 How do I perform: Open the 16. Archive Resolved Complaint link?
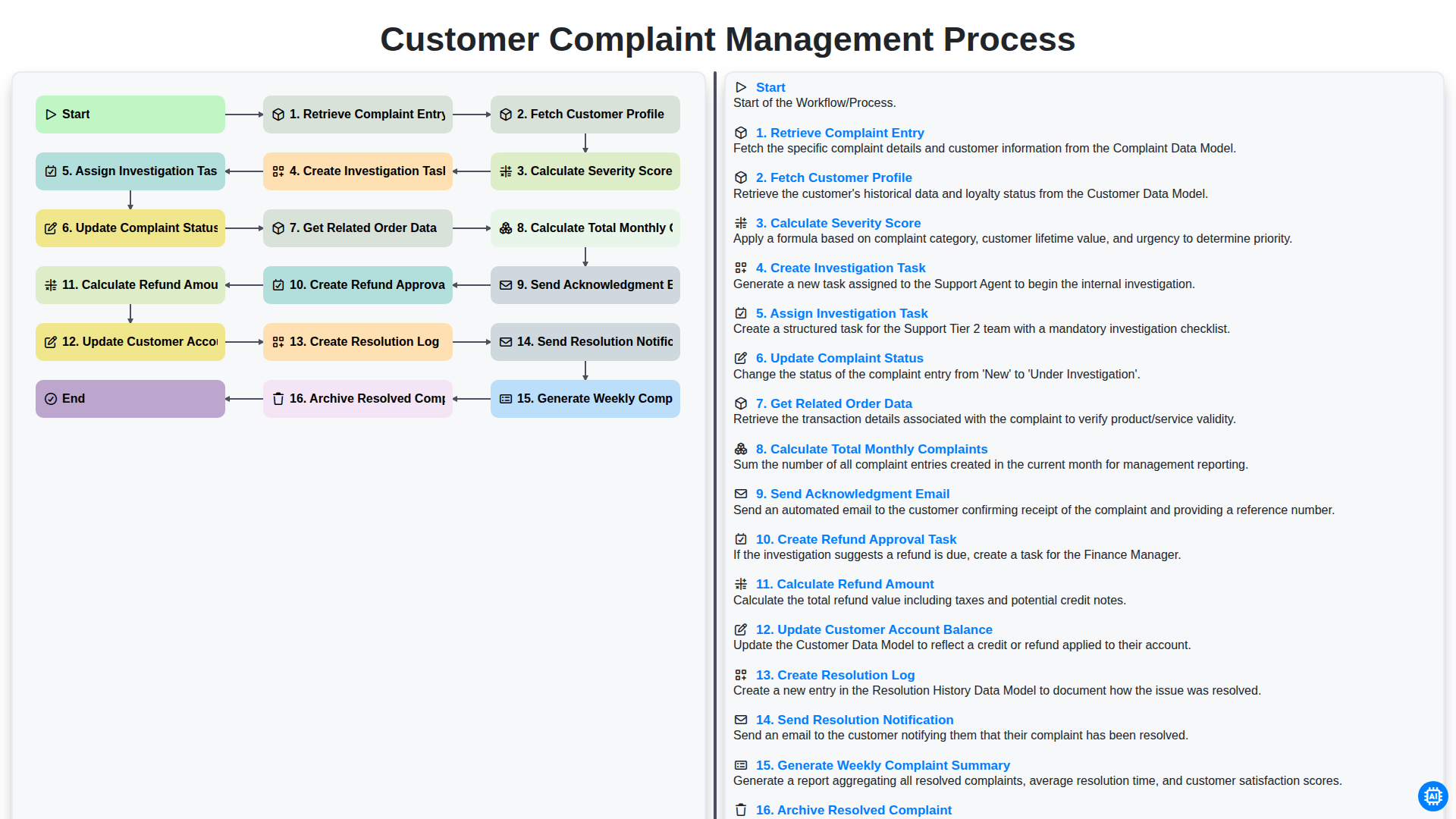[853, 810]
